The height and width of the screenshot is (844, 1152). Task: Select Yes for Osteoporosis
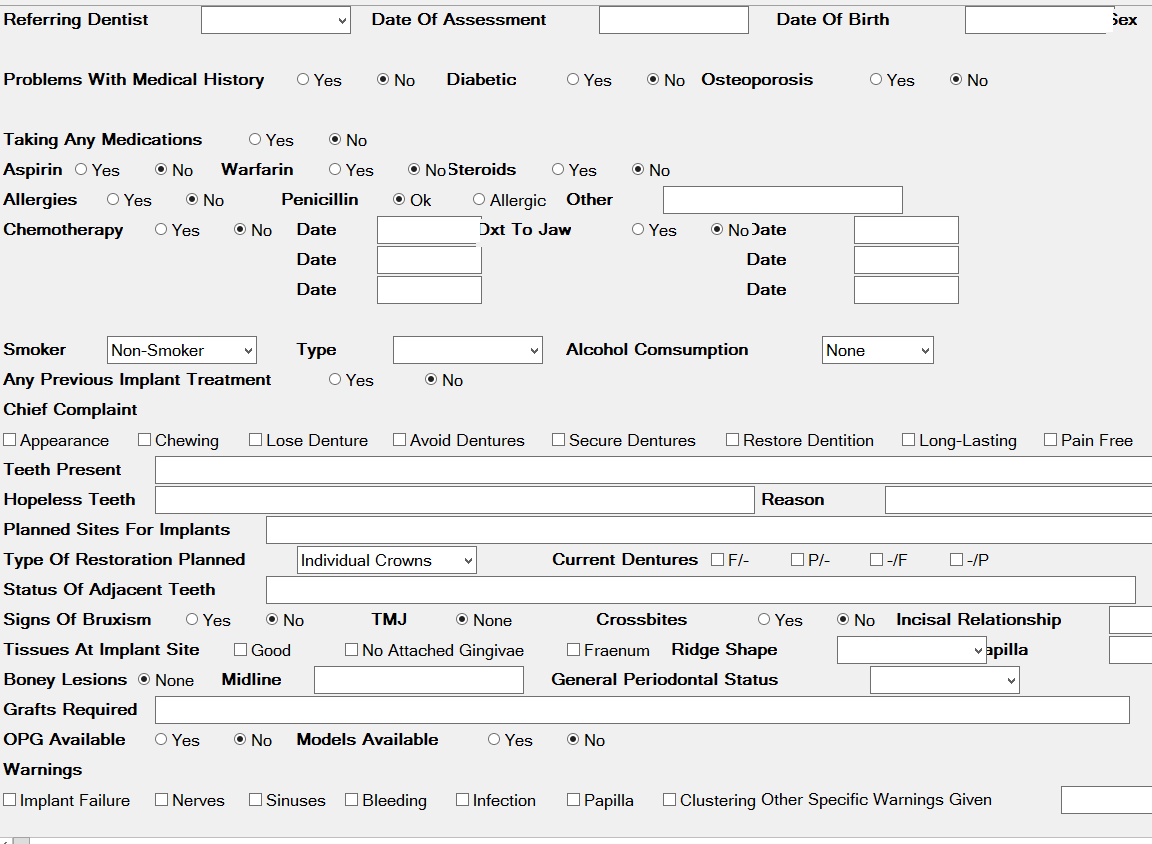(876, 80)
